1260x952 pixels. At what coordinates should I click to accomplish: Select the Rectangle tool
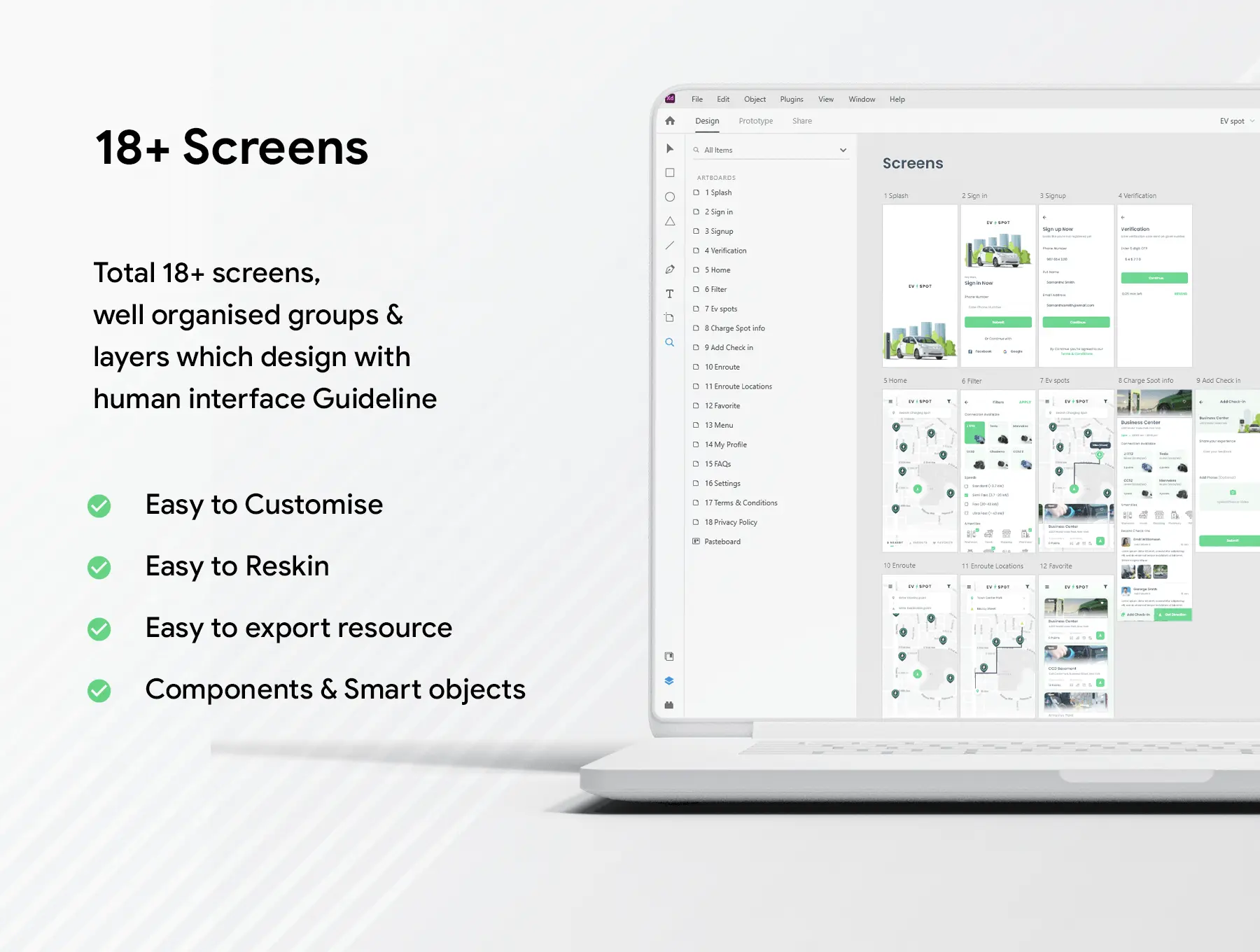(670, 173)
